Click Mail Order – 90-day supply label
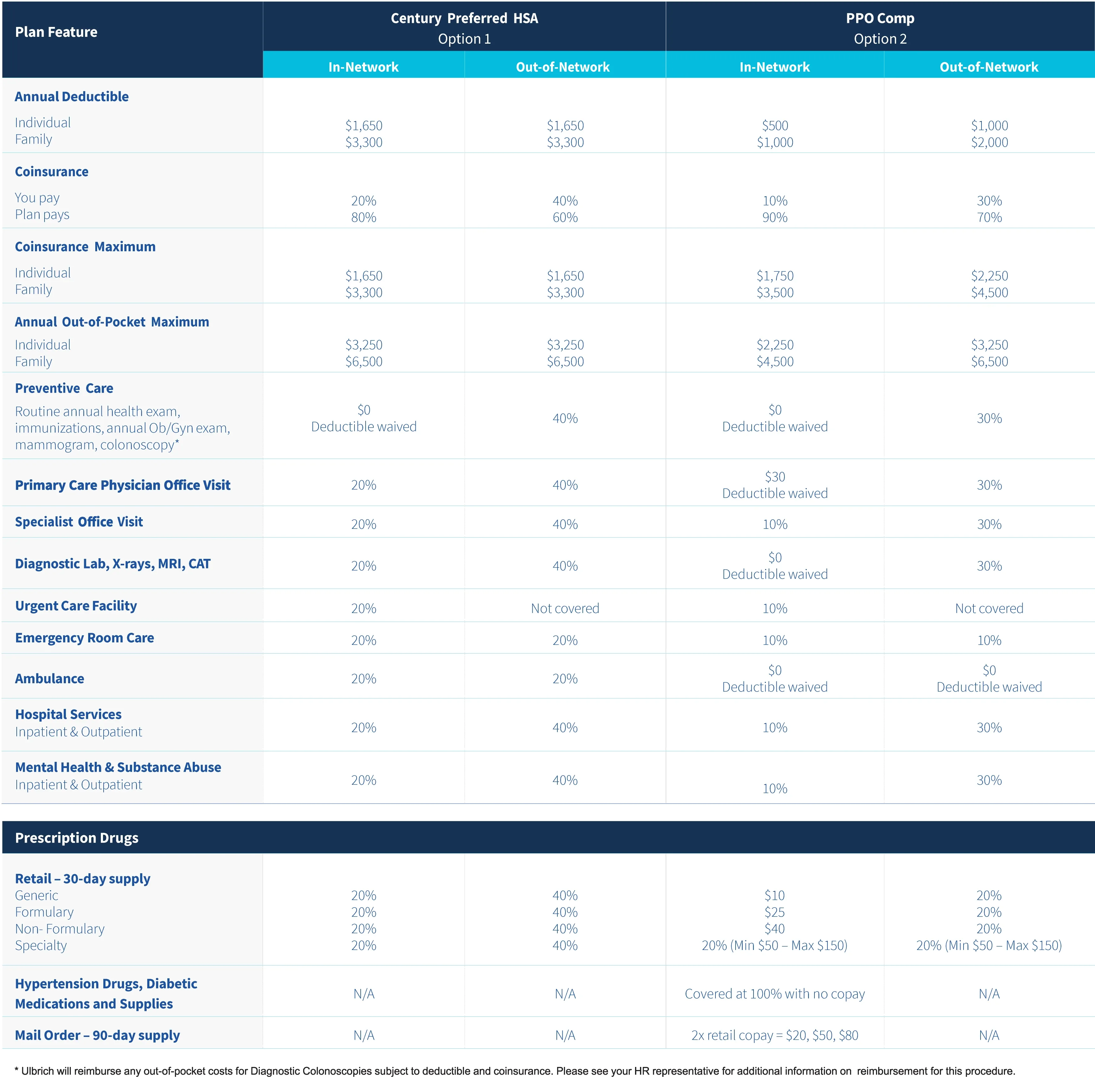 [97, 1035]
